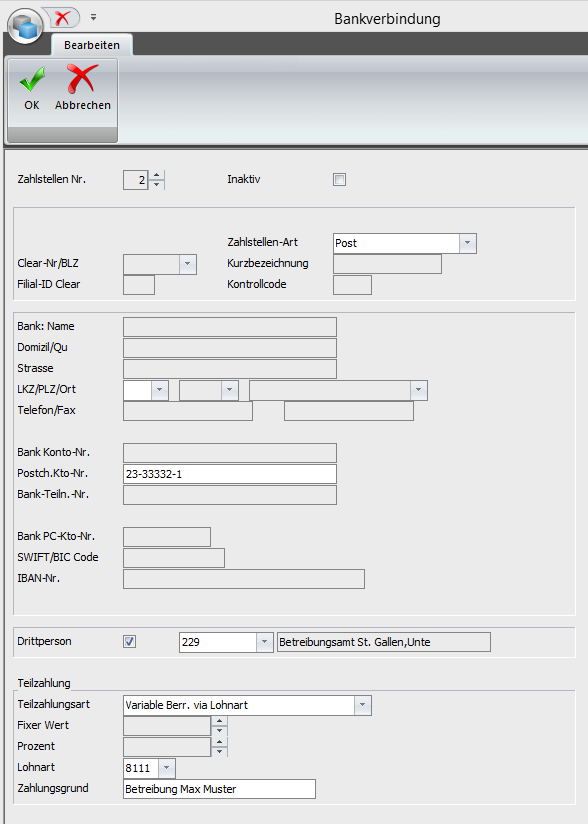Open the Teilzahlungsart dropdown list
Screen dimensions: 588x824
coord(363,705)
